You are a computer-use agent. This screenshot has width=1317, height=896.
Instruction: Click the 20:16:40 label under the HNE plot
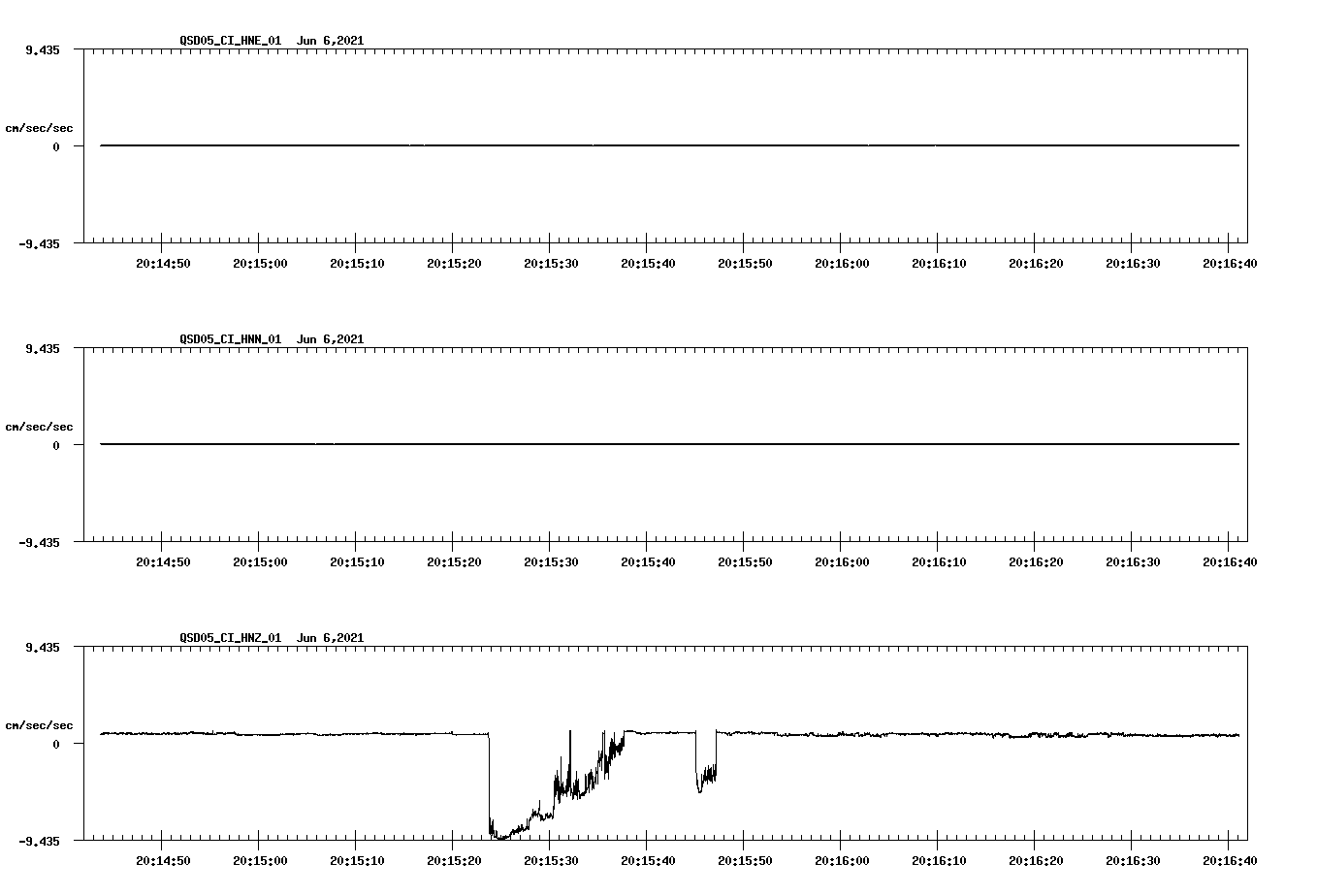pos(1230,264)
